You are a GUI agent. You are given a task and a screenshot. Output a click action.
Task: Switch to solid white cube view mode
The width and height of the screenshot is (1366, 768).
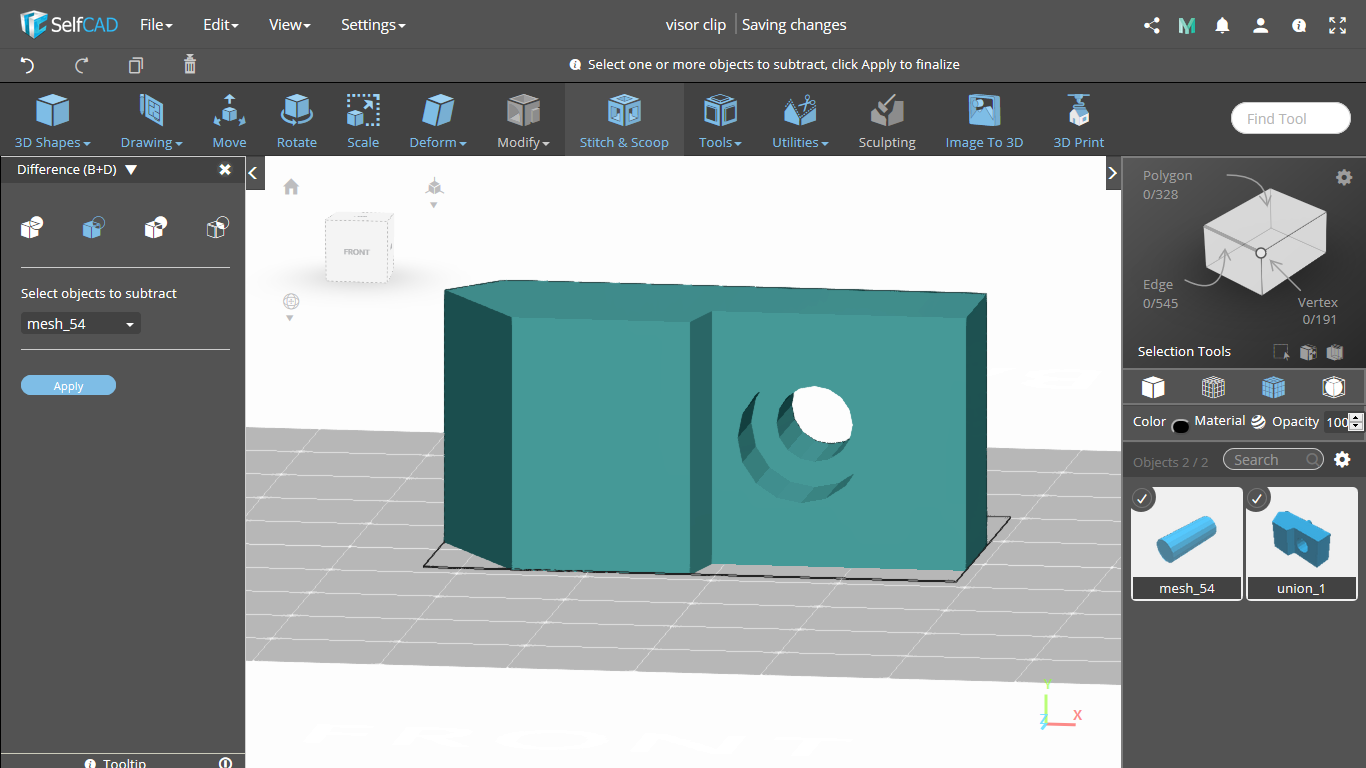coord(1153,387)
